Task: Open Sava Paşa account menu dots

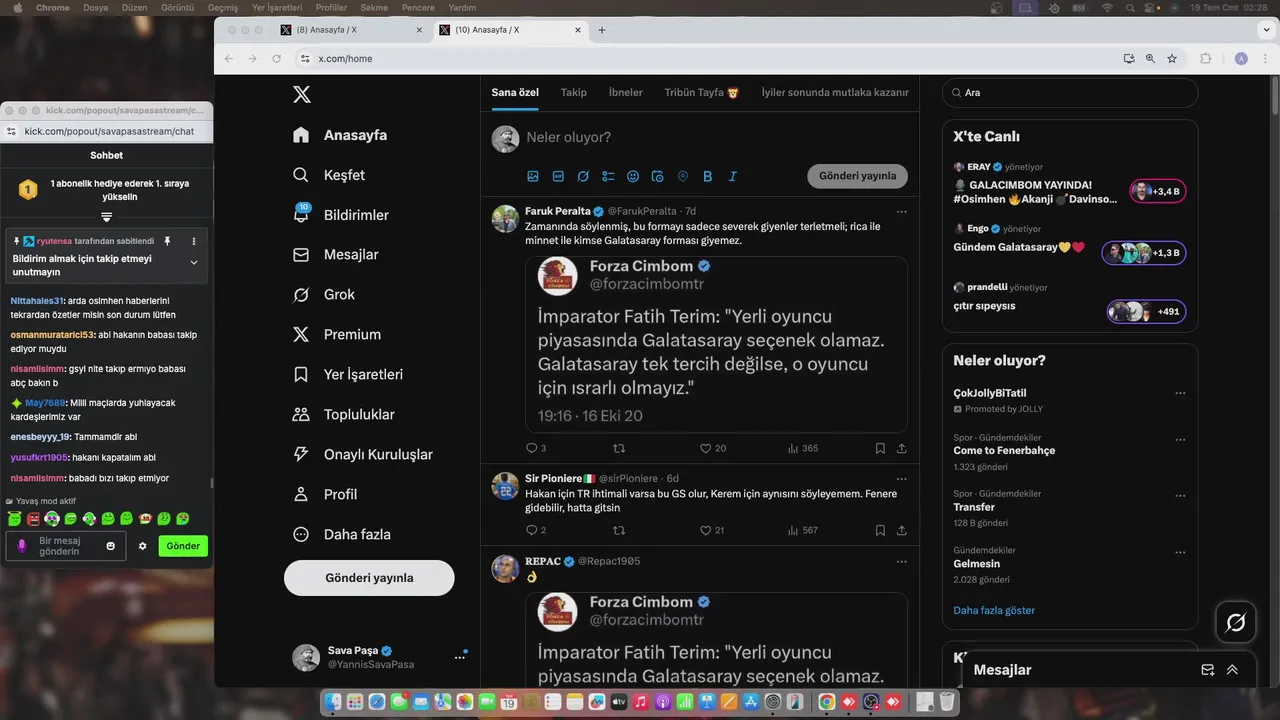Action: point(460,657)
